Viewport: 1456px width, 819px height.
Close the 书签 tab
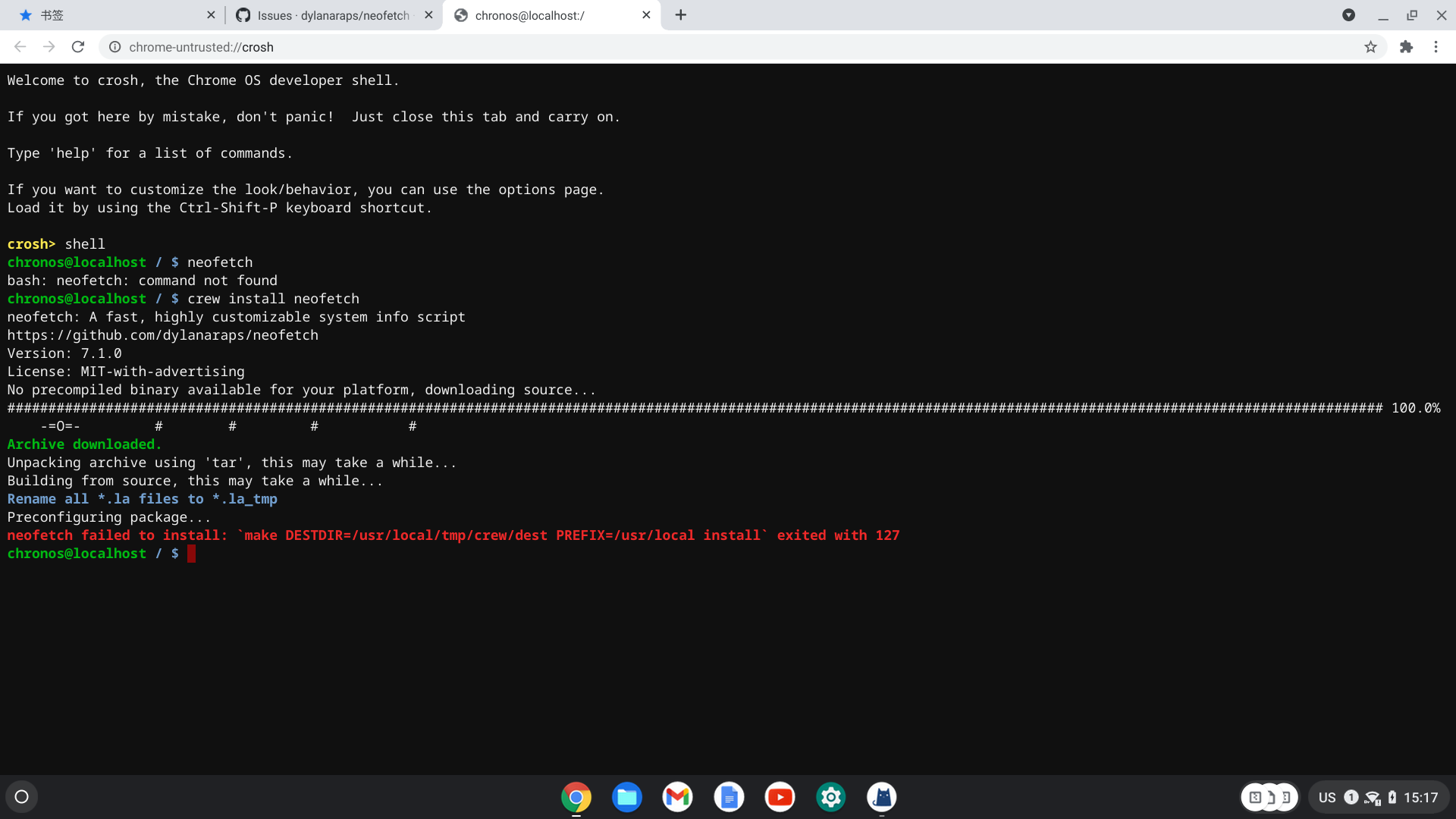tap(211, 15)
